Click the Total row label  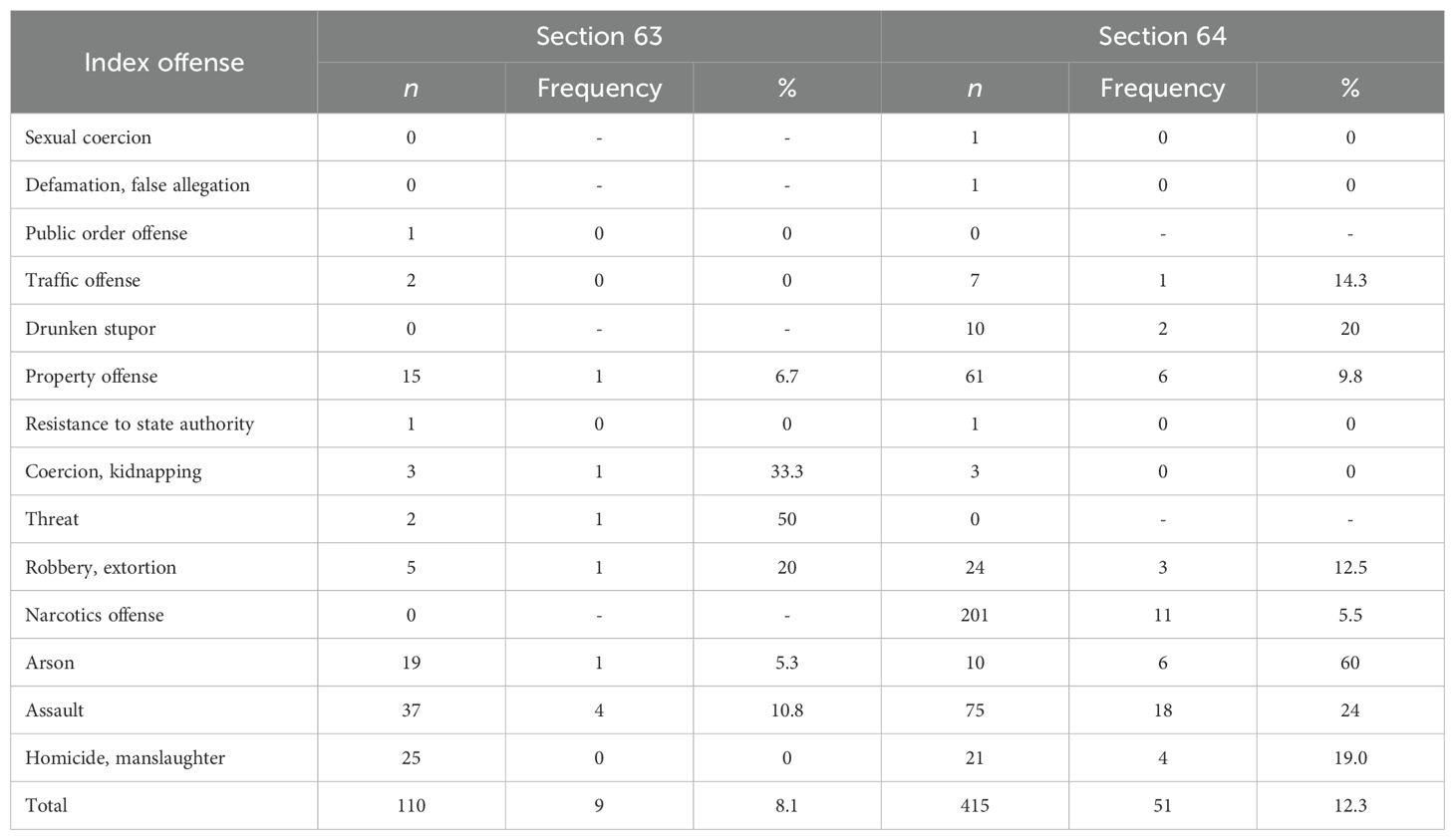(46, 805)
